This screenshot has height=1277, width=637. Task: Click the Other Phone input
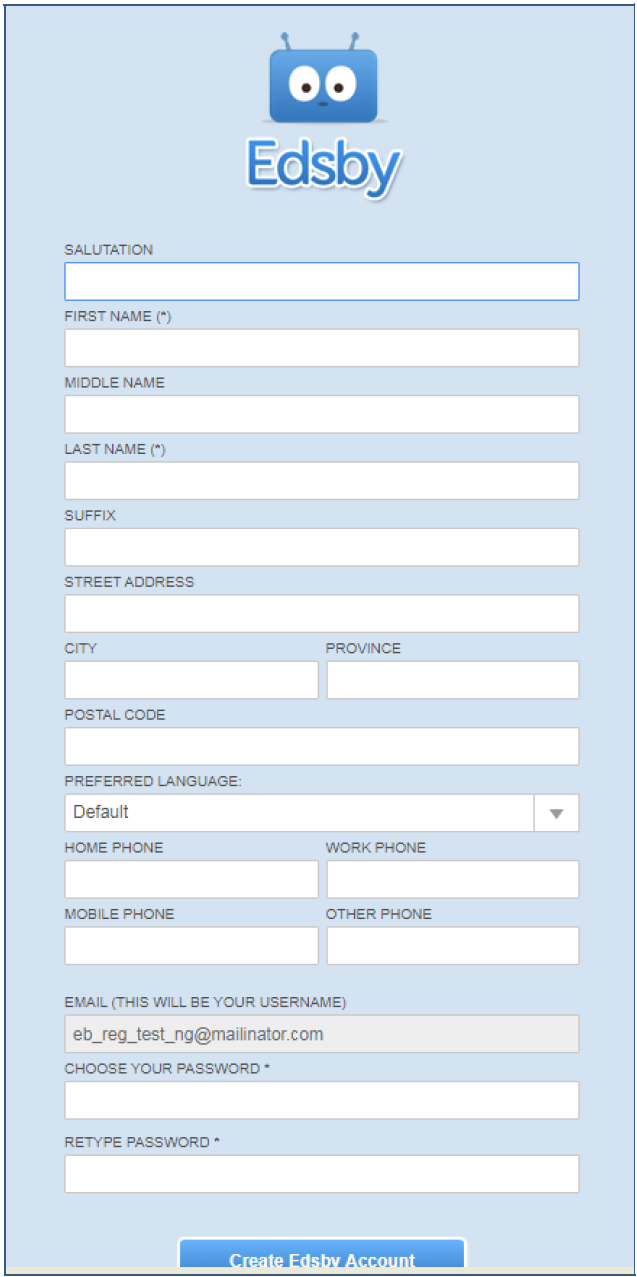tap(453, 946)
